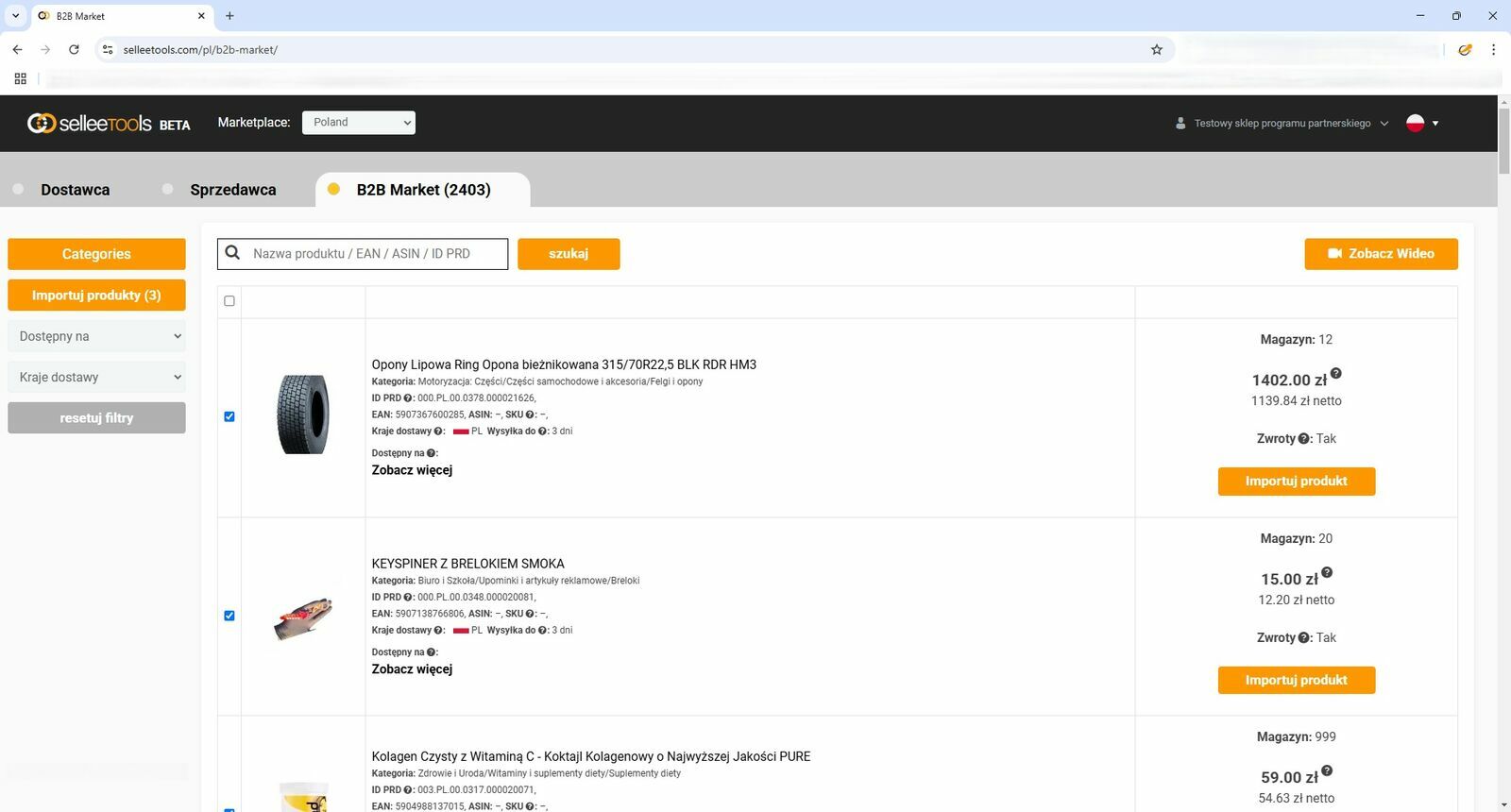1511x812 pixels.
Task: Switch to the Dostawca tab
Action: click(75, 190)
